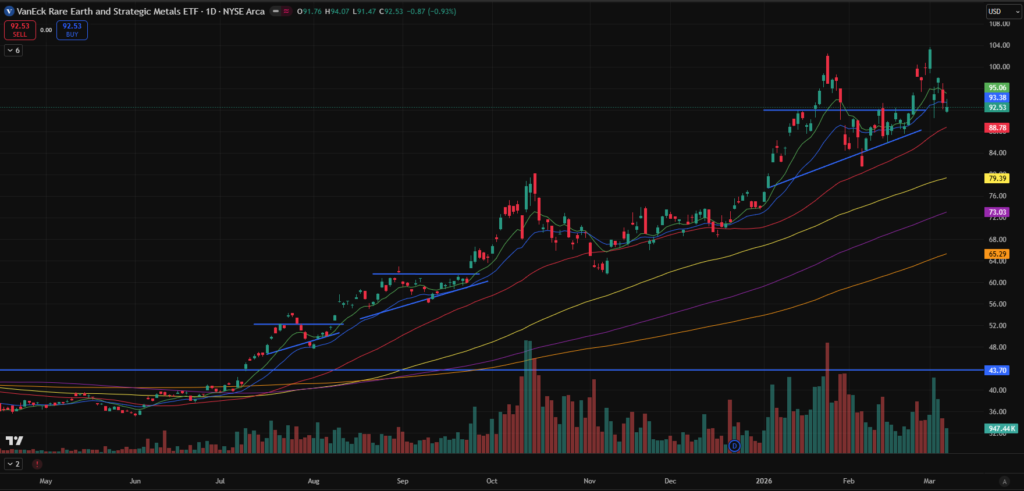The image size is (1024, 491).
Task: Click the orange 65.29 price label
Action: click(996, 255)
